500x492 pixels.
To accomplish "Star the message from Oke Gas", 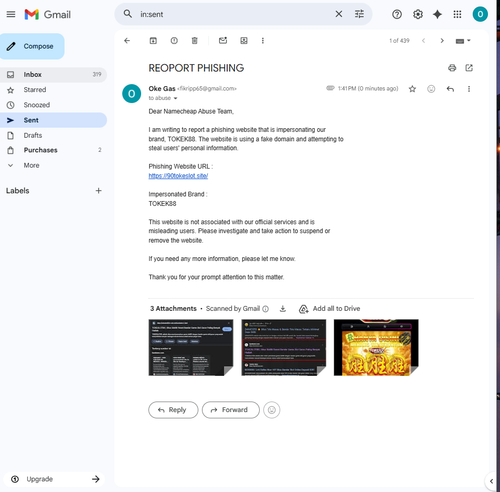I will 412,89.
